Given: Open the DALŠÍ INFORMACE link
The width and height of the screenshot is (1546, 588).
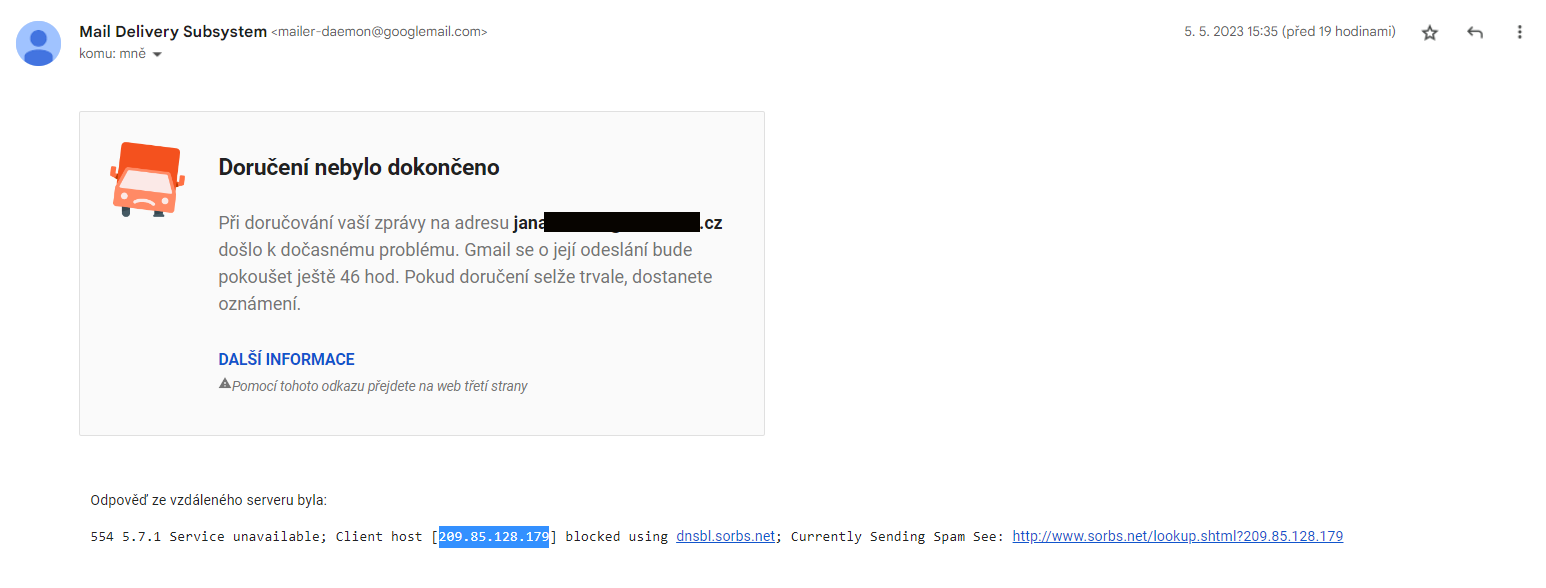Looking at the screenshot, I should (x=286, y=359).
